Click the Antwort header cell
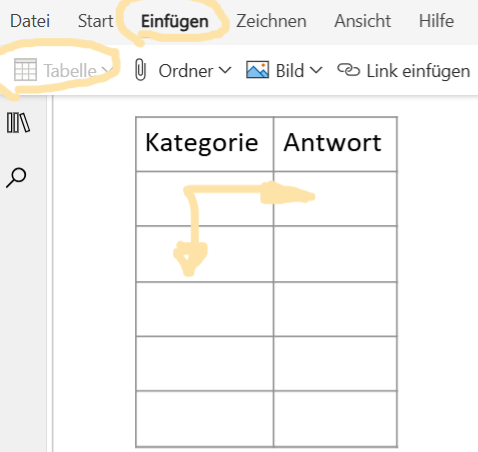This screenshot has height=452, width=478. coord(335,144)
